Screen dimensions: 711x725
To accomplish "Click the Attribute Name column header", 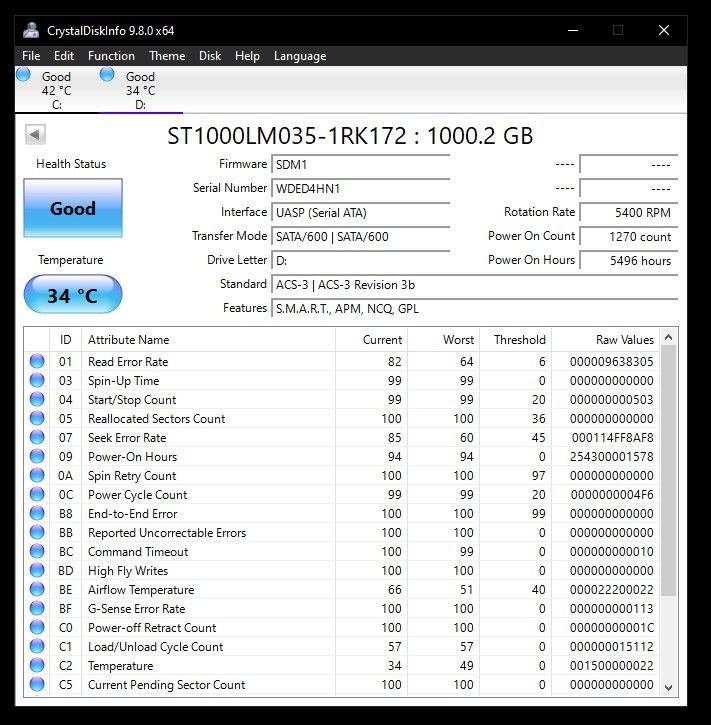I will pyautogui.click(x=208, y=340).
